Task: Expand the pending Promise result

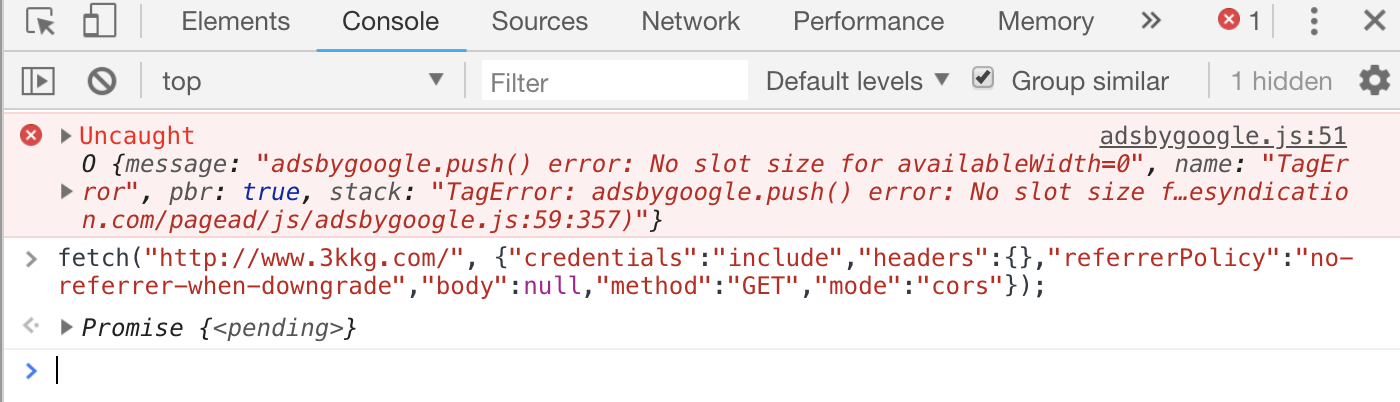Action: coord(67,327)
